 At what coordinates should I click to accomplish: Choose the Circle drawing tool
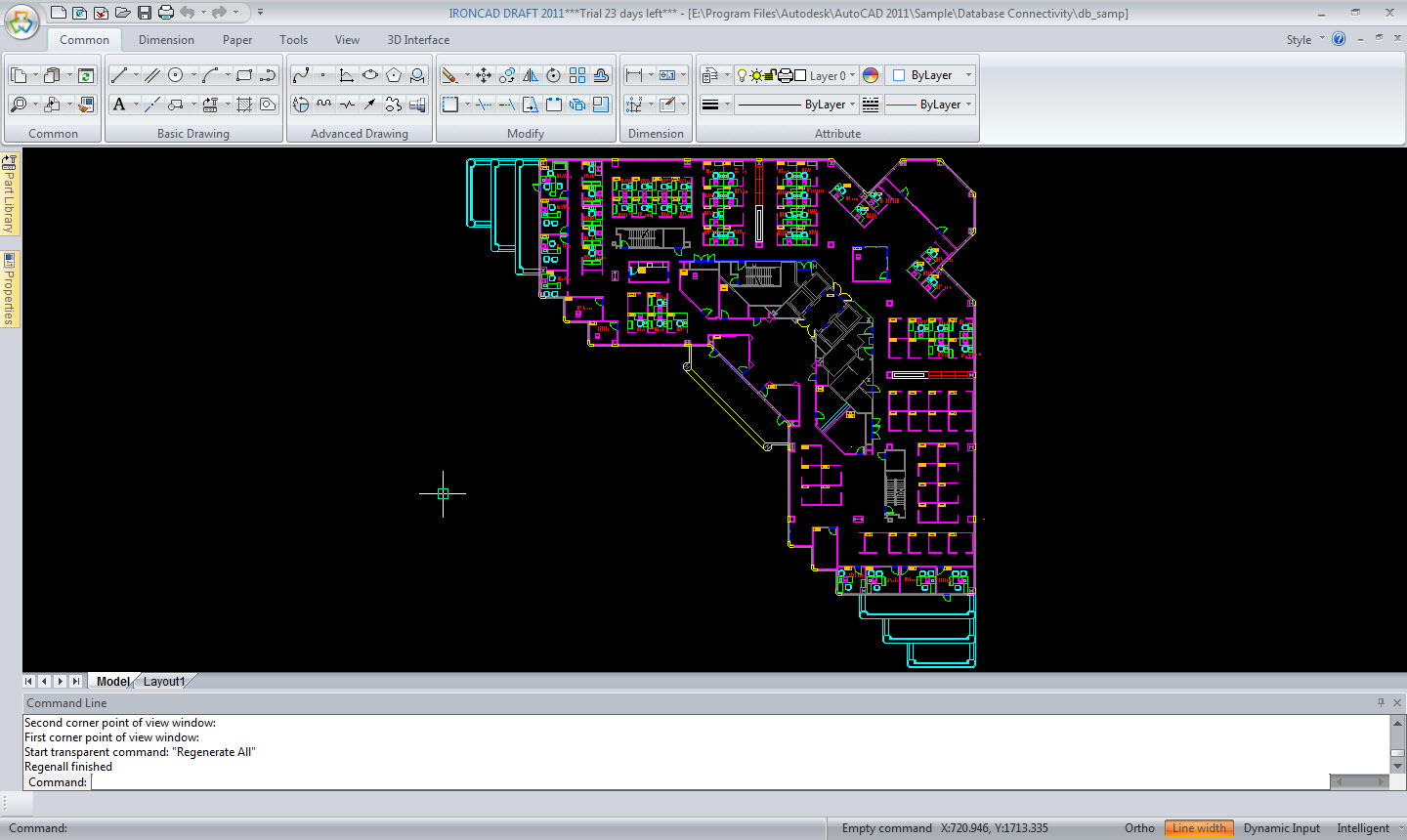(x=176, y=75)
